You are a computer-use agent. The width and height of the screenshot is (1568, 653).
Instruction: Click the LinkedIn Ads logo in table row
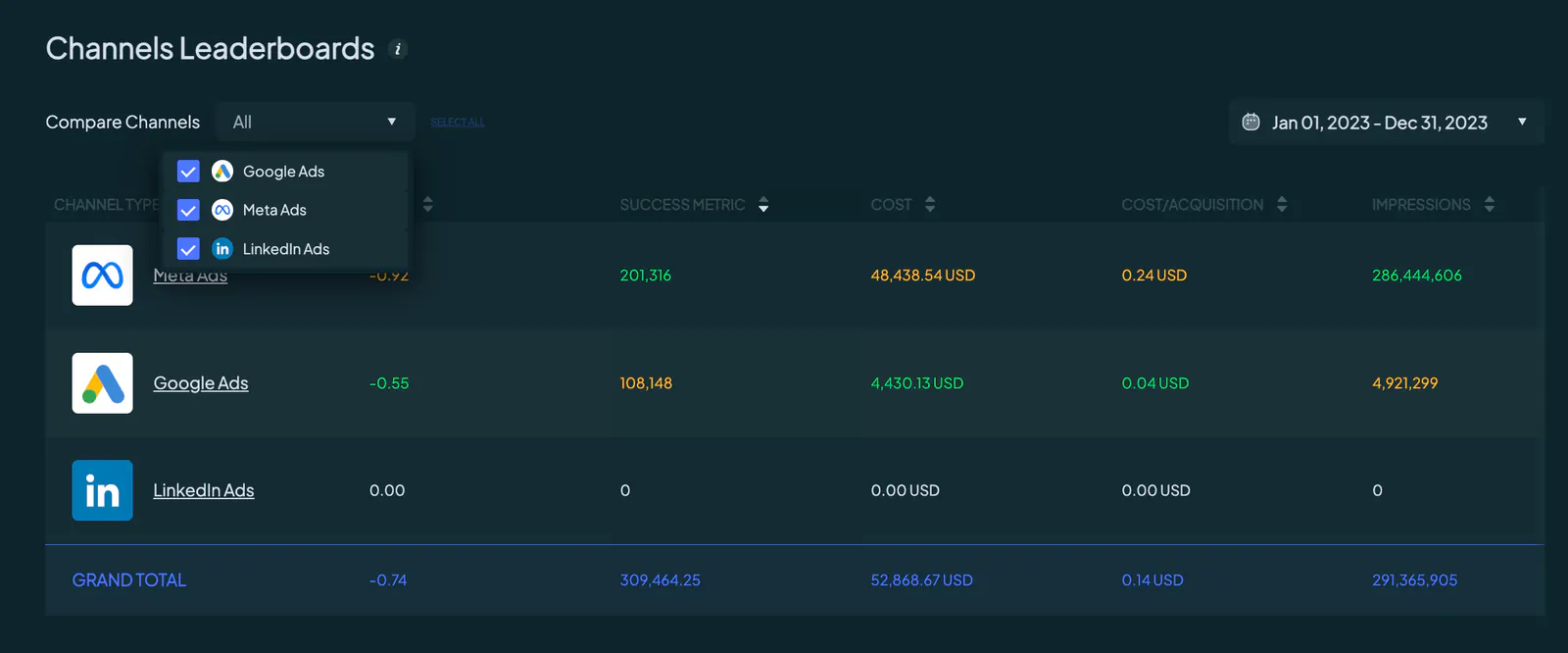click(x=102, y=490)
